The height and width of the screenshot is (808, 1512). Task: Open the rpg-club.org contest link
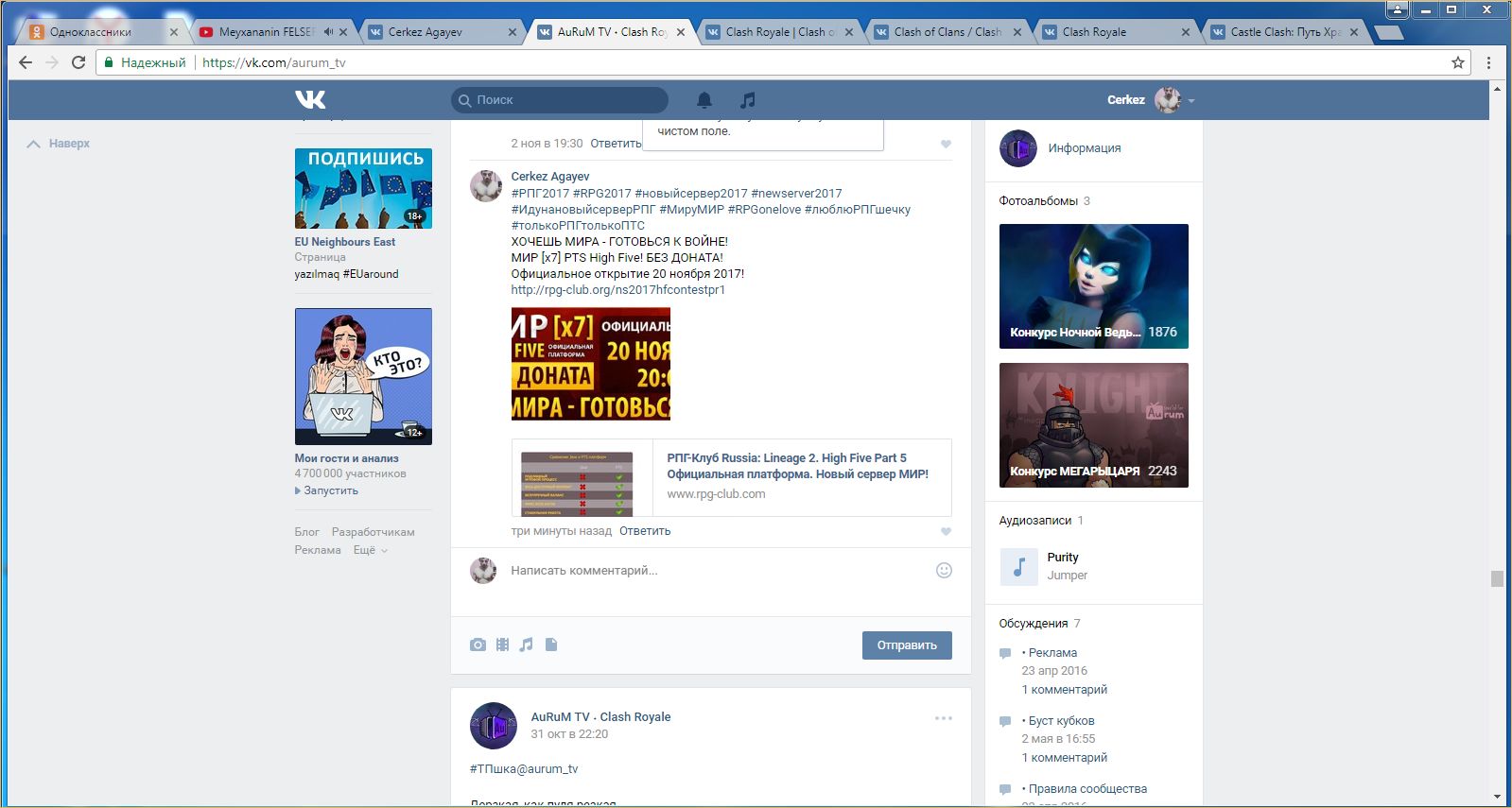pos(617,290)
